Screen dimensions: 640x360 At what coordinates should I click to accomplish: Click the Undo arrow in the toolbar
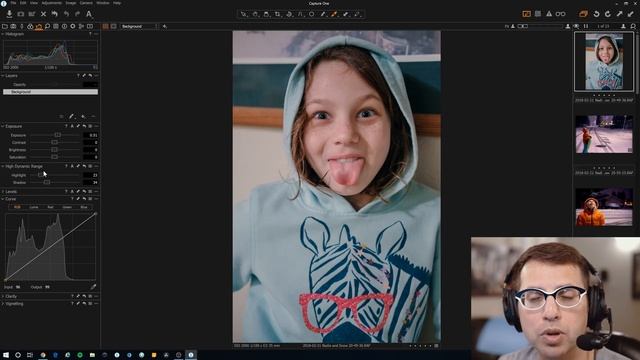click(66, 14)
